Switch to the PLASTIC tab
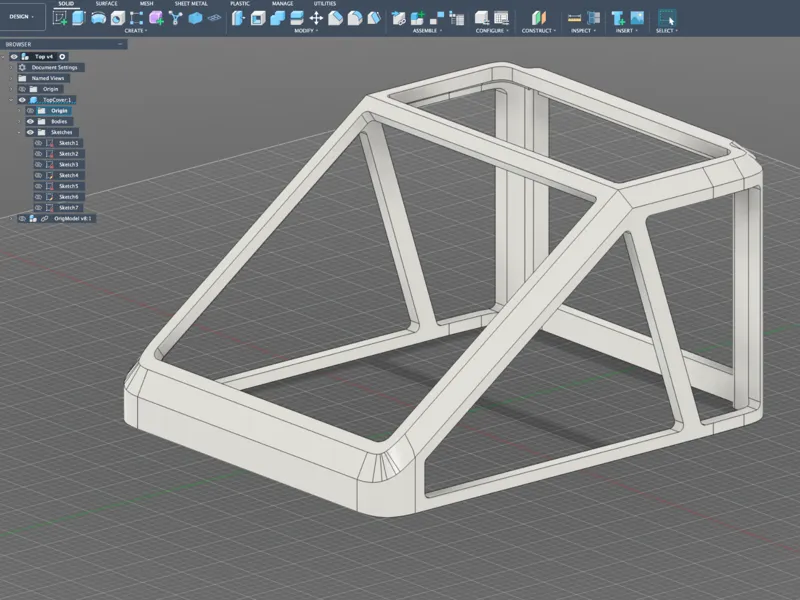Image resolution: width=800 pixels, height=600 pixels. tap(240, 4)
